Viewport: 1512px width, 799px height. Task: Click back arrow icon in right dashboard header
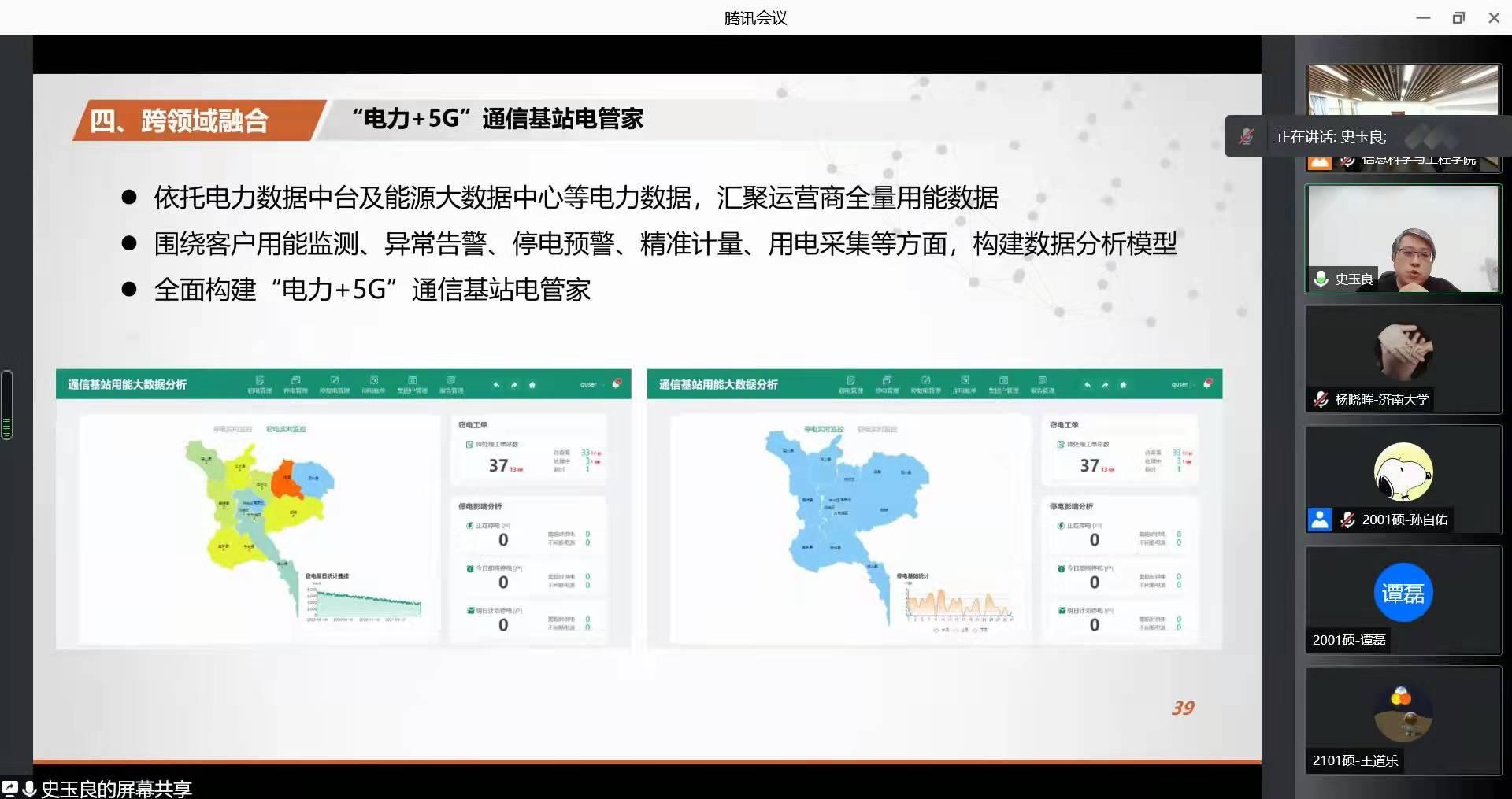[x=1088, y=385]
